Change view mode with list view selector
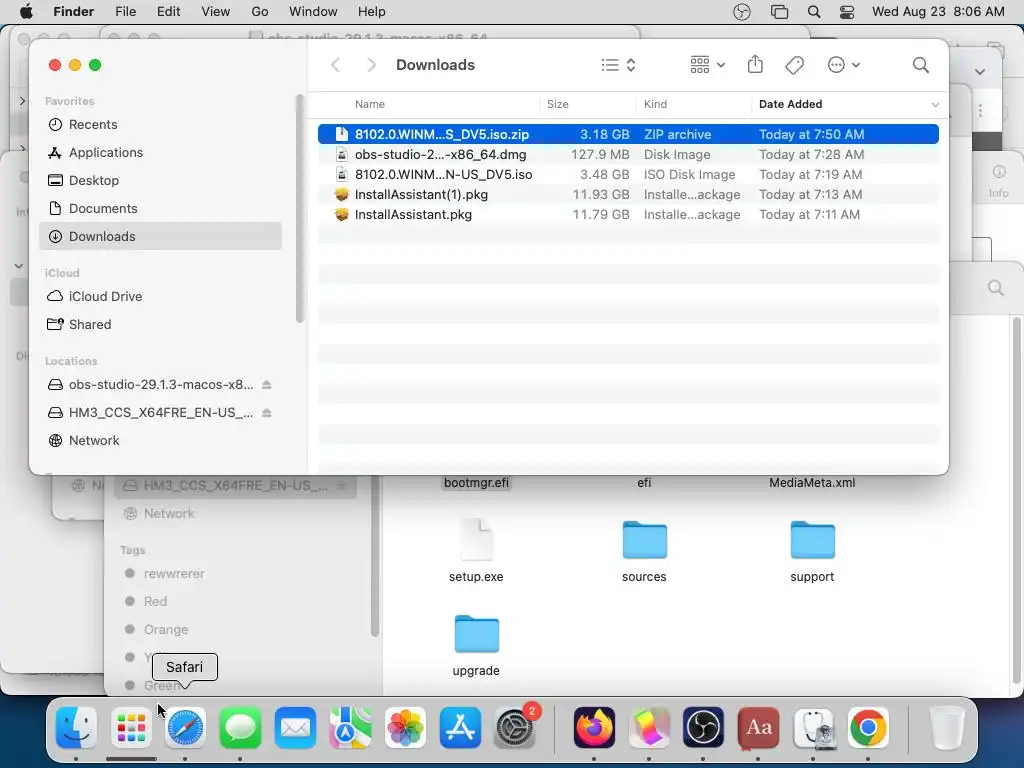Viewport: 1024px width, 768px height. [x=618, y=65]
